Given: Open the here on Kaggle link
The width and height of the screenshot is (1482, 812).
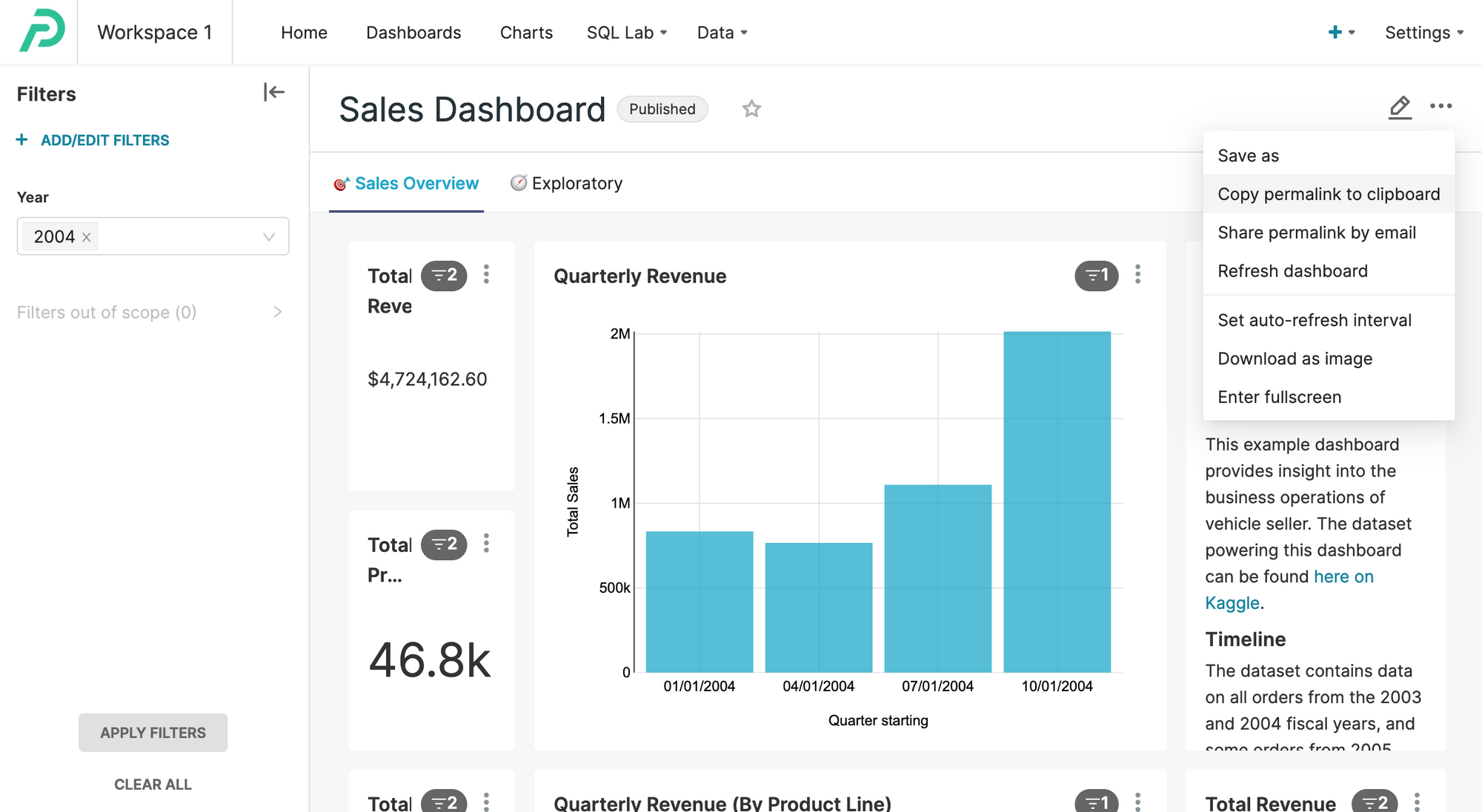Looking at the screenshot, I should pos(1343,576).
